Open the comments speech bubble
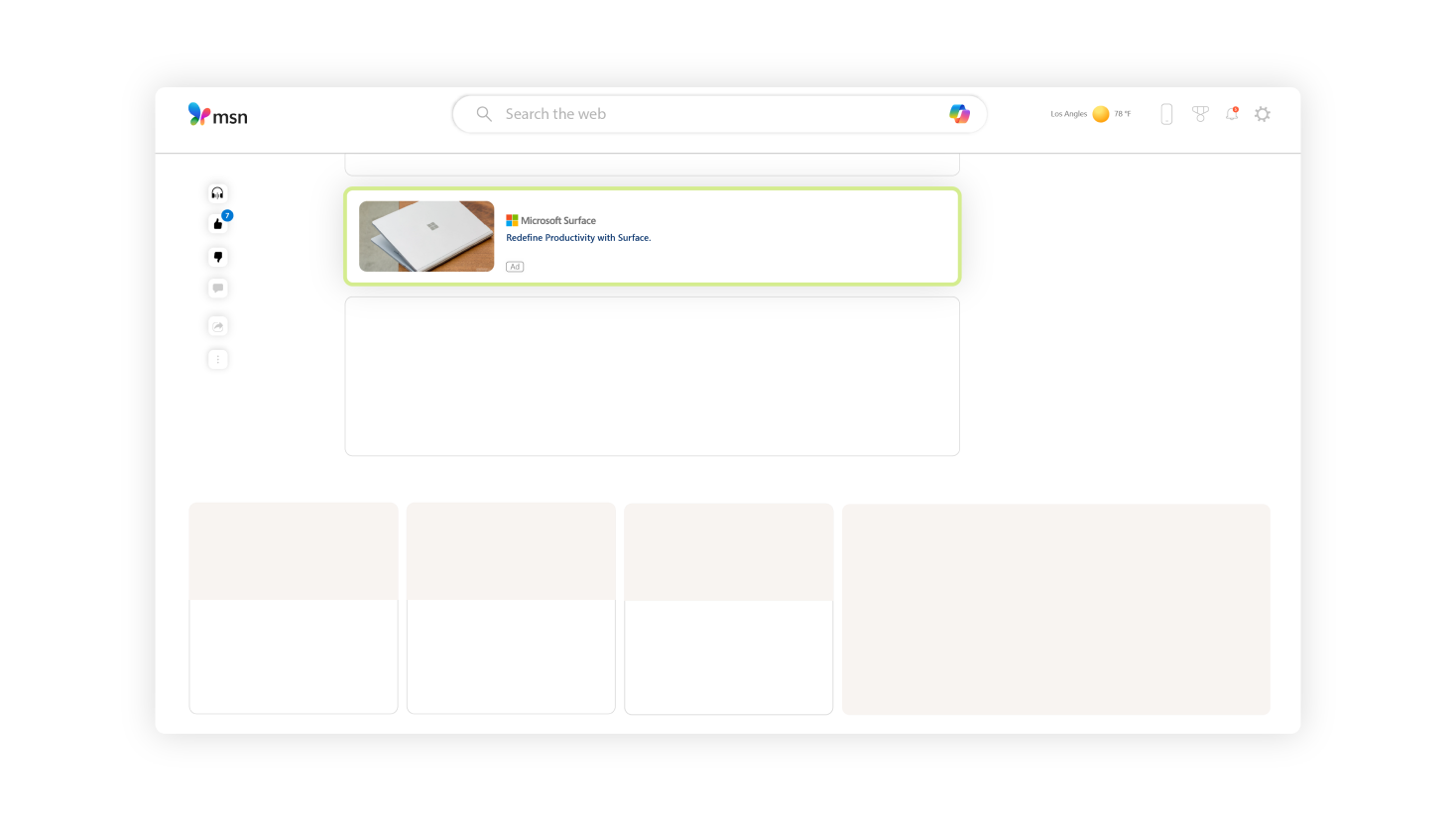1456x821 pixels. point(218,289)
